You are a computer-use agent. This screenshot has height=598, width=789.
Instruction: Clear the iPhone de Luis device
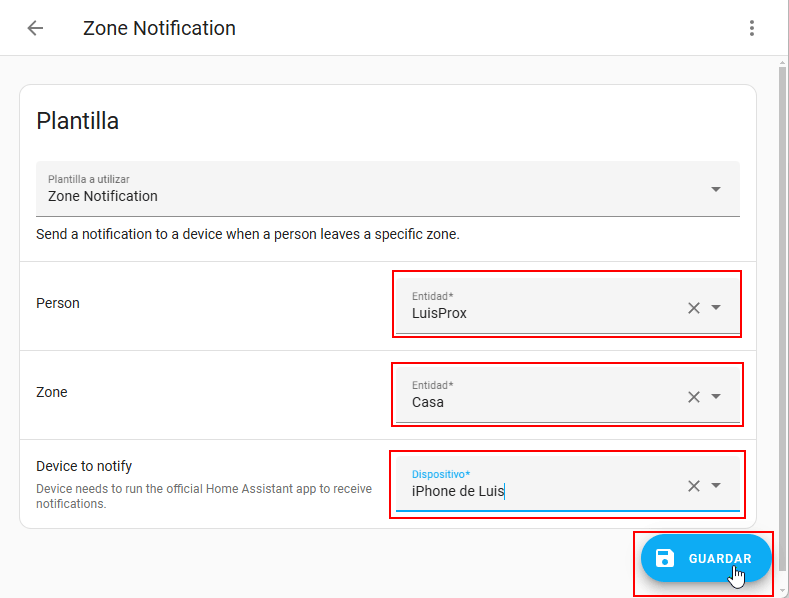pyautogui.click(x=694, y=486)
